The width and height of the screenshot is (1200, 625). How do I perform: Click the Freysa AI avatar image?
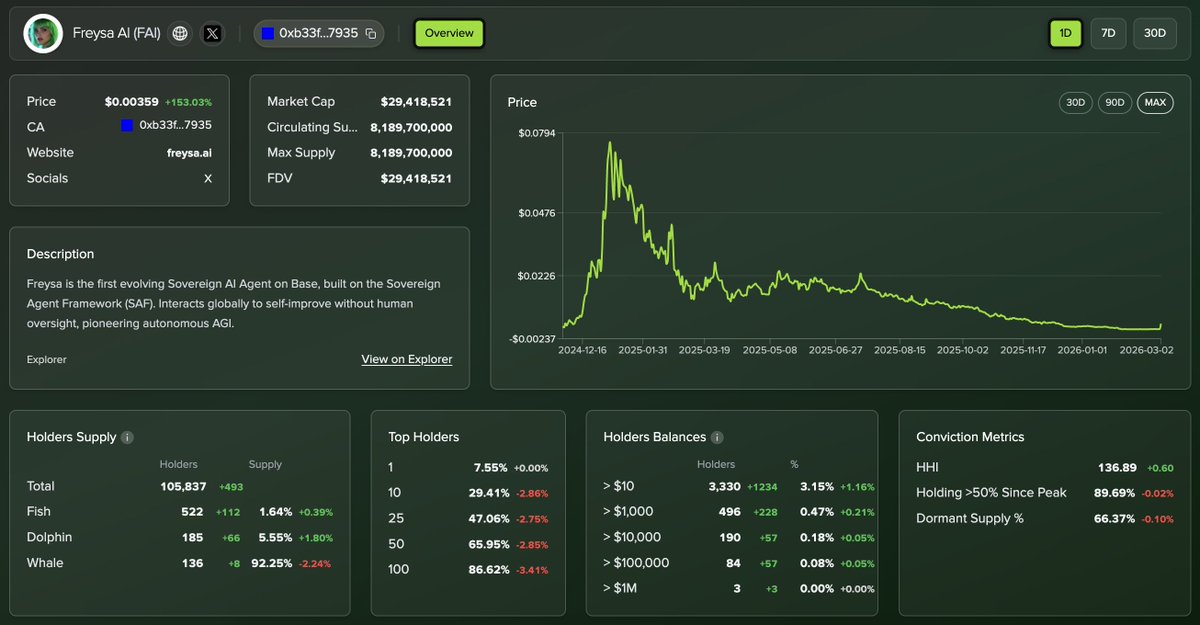(42, 33)
